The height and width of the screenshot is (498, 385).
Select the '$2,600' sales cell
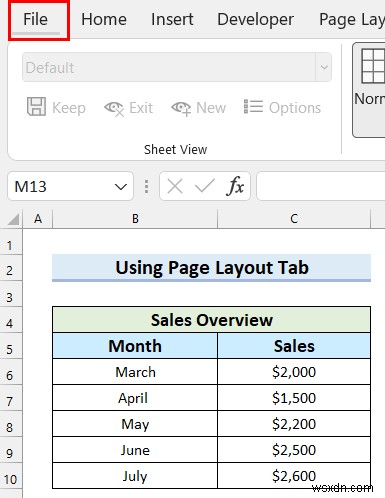294,476
